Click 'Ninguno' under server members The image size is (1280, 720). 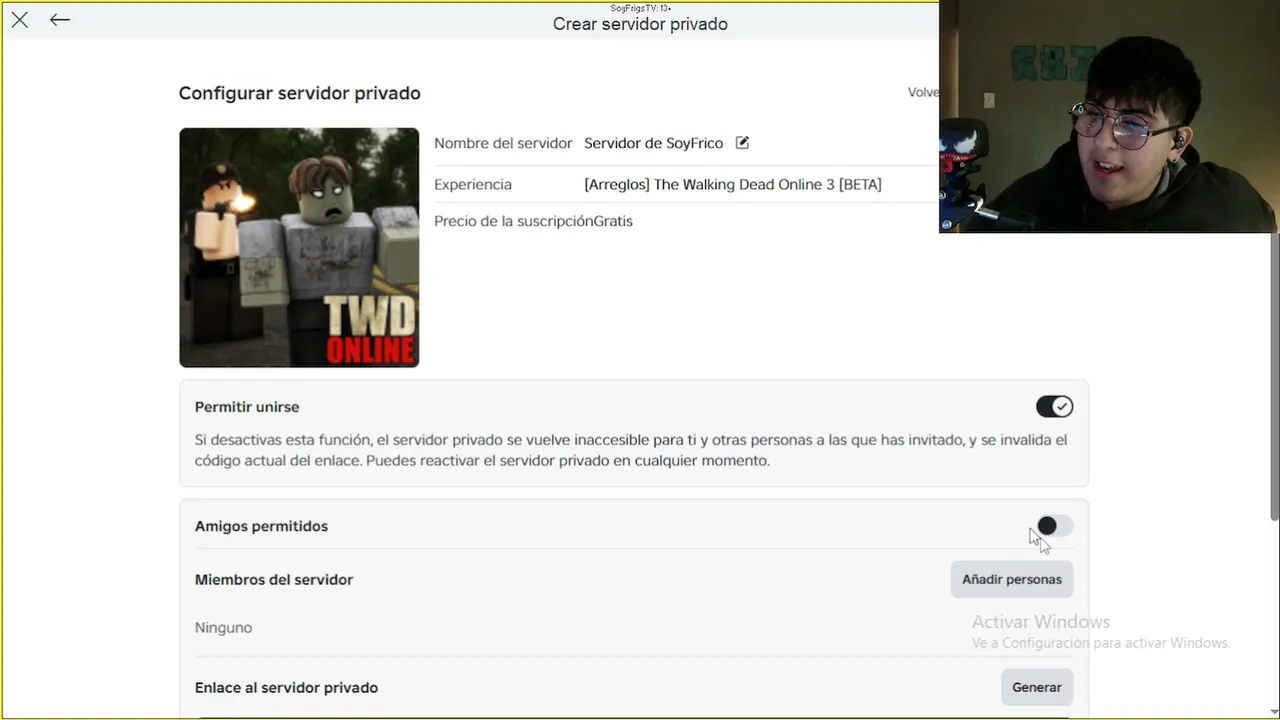[223, 627]
